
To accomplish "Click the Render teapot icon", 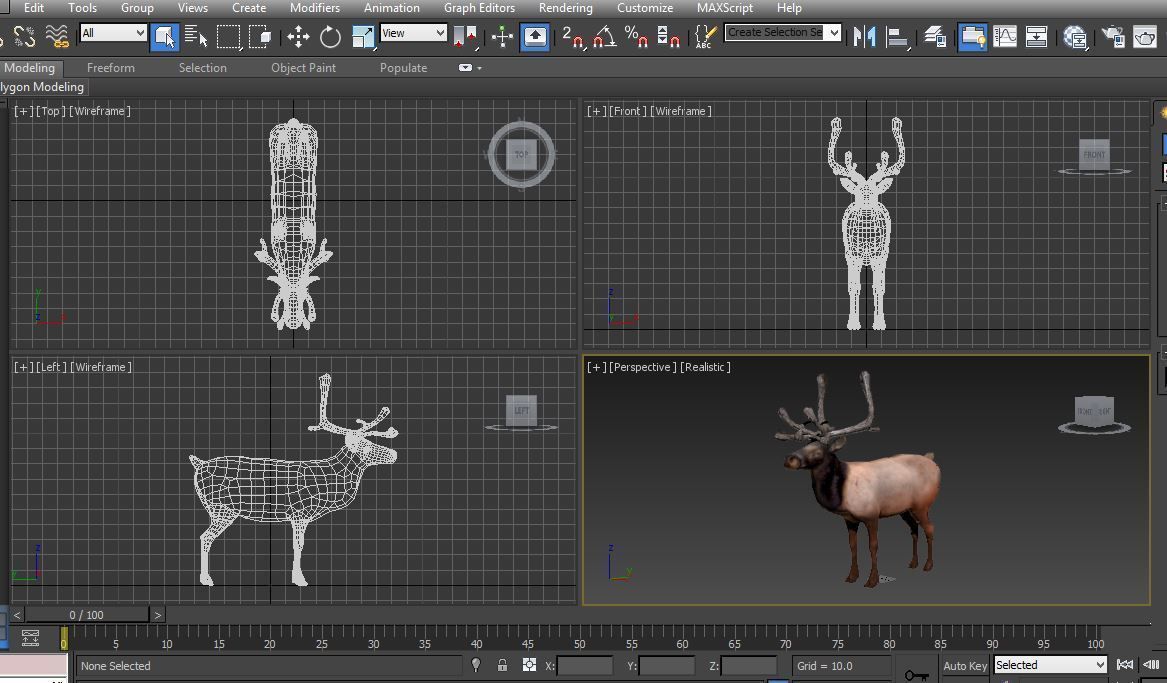I will click(x=1145, y=36).
